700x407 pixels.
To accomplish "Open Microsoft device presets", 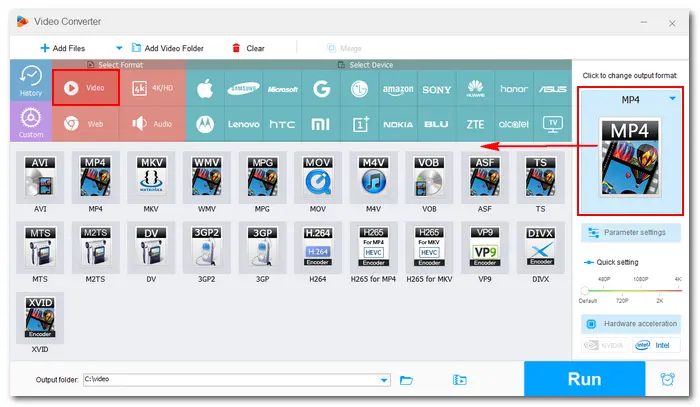I will tap(282, 88).
